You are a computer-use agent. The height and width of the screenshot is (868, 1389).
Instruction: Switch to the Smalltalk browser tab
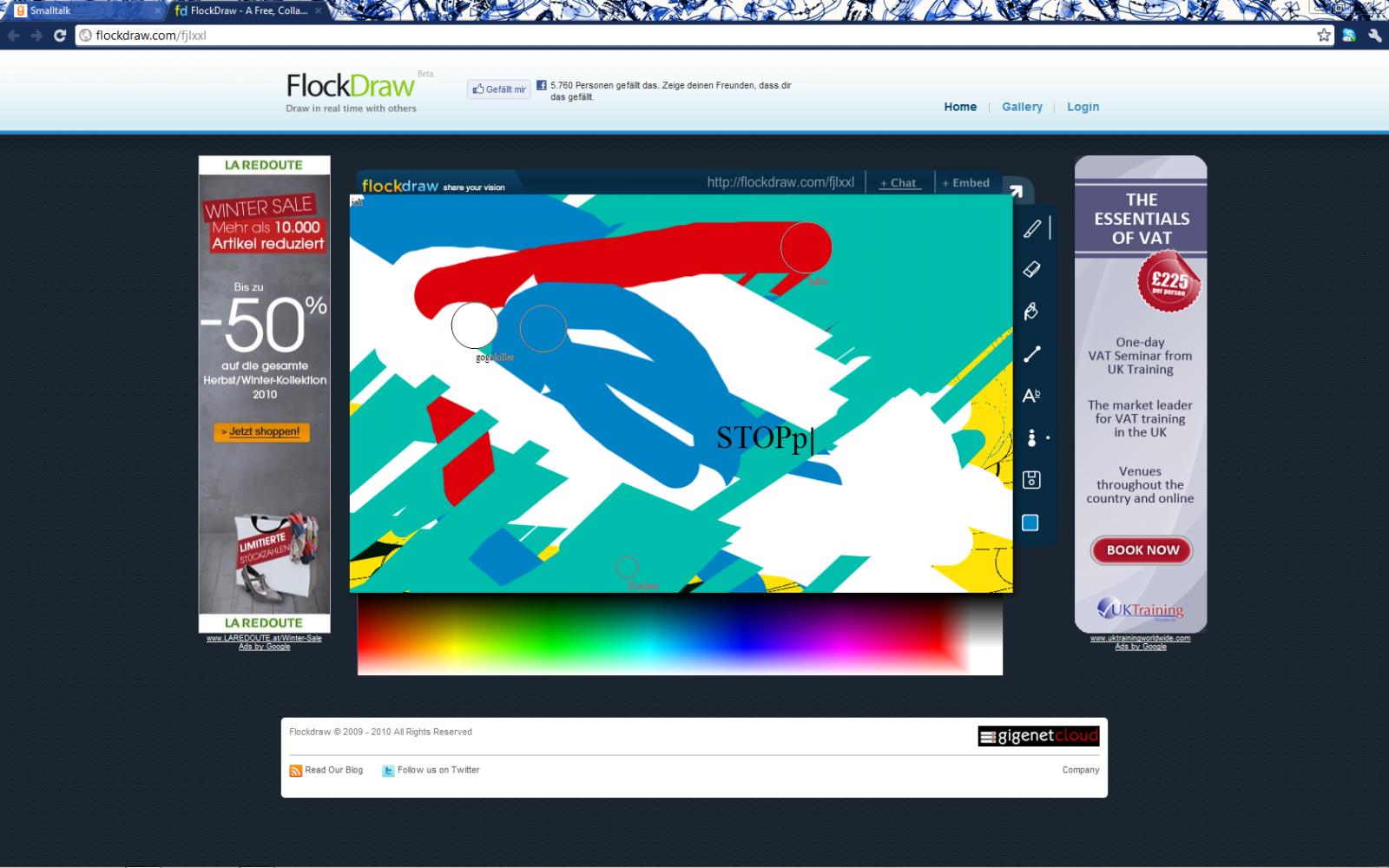82,10
